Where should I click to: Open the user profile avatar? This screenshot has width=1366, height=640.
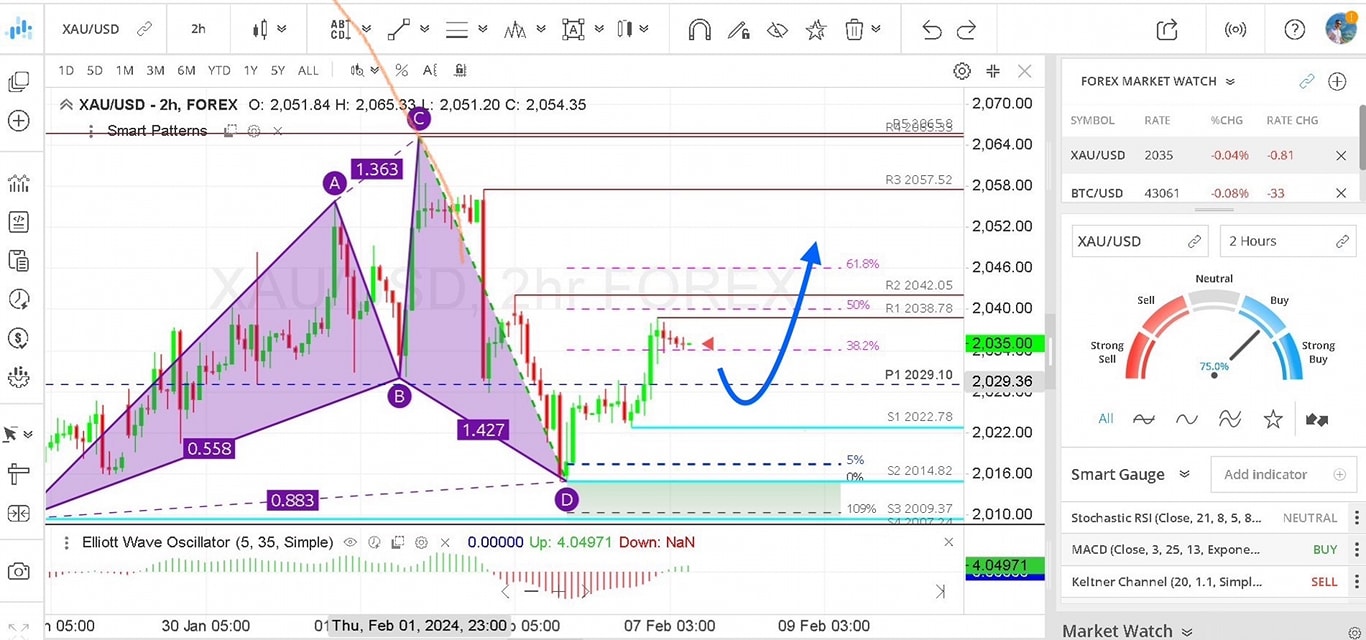[x=1341, y=28]
